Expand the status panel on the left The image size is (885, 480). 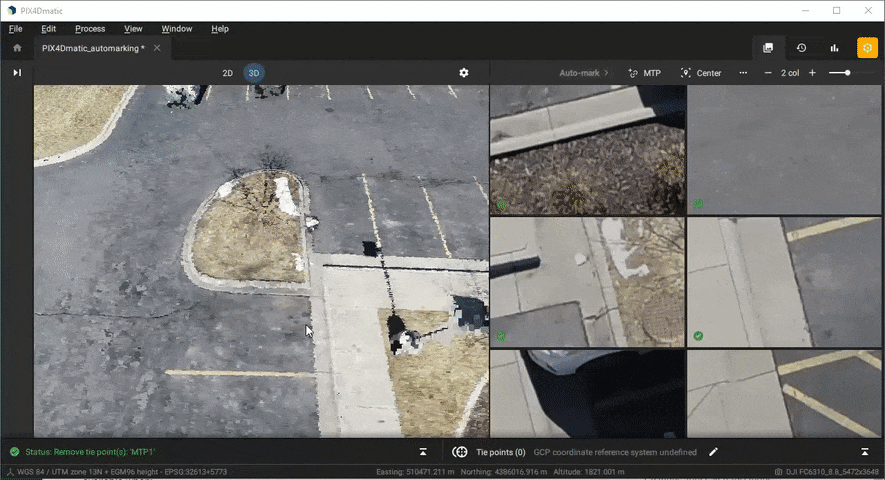pyautogui.click(x=423, y=452)
